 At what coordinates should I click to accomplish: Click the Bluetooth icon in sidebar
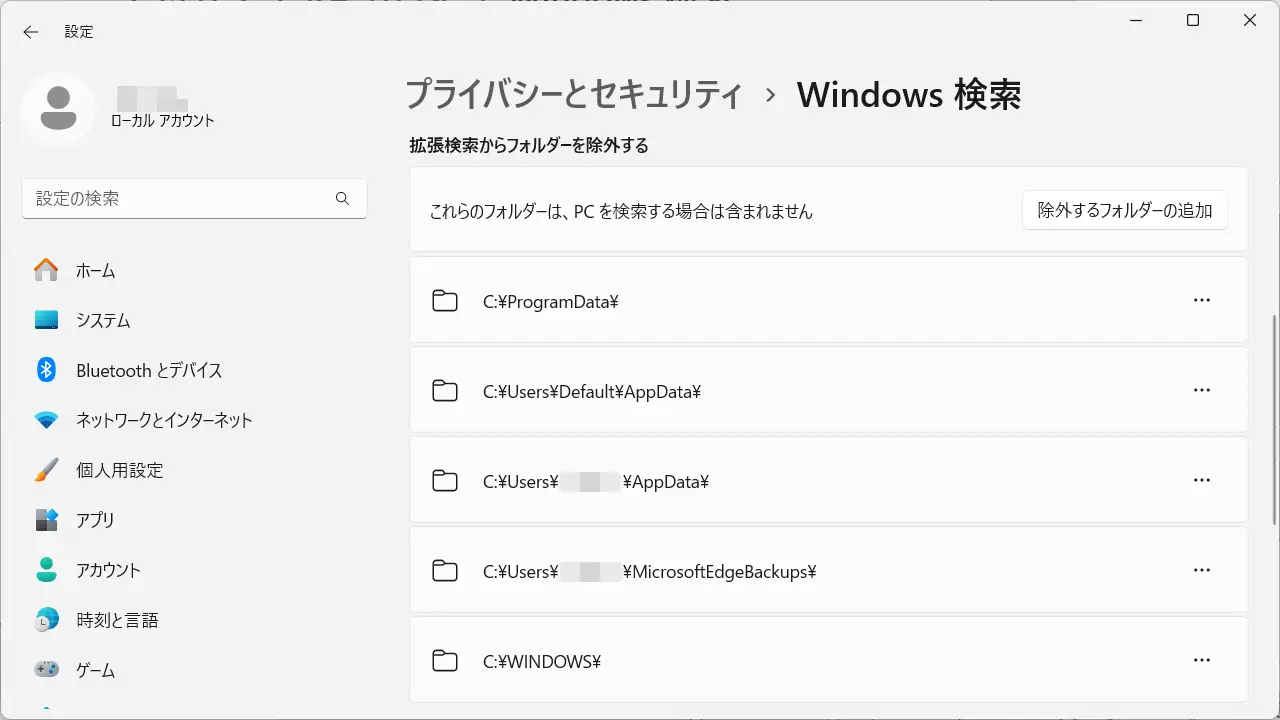coord(46,370)
